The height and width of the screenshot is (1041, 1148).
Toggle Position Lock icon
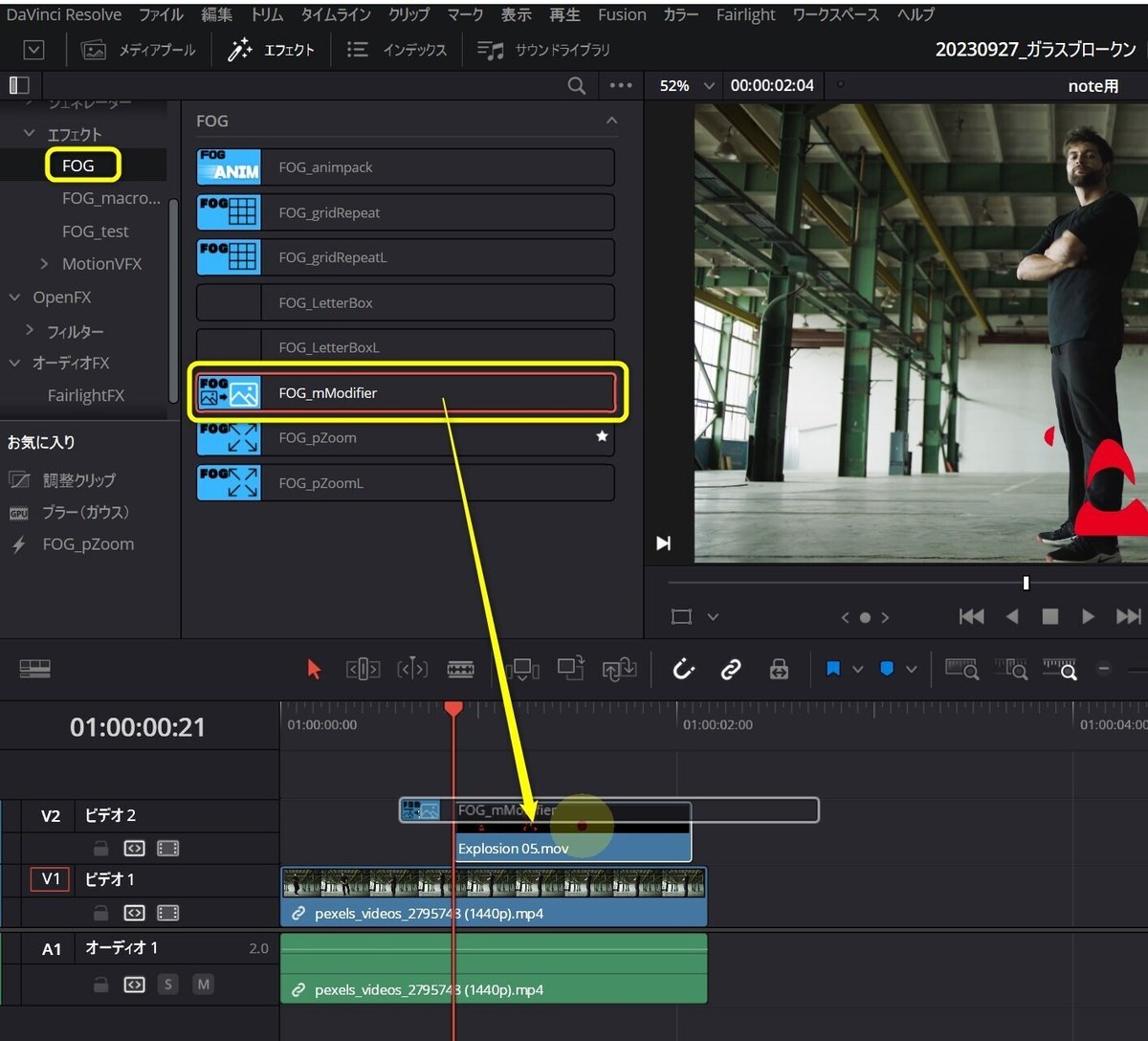(779, 670)
